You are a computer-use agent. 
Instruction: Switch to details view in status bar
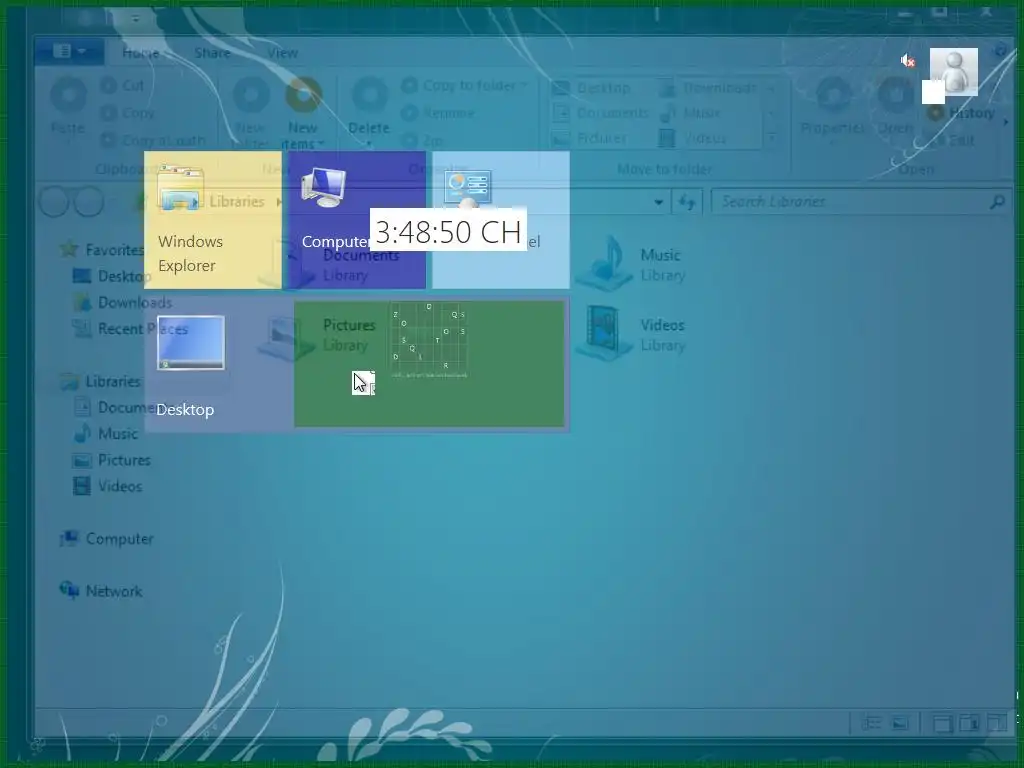[x=870, y=723]
